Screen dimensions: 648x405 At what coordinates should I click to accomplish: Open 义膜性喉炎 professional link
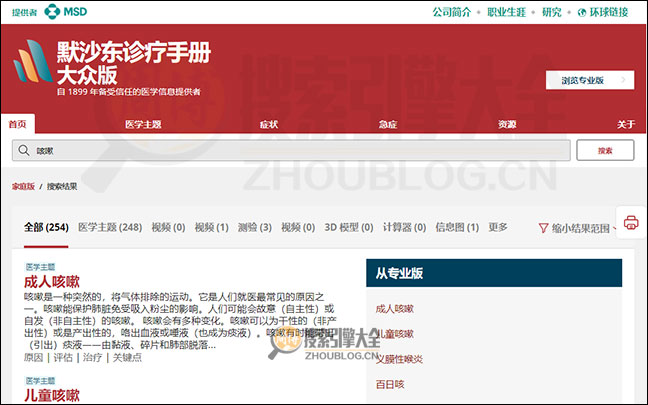(x=399, y=359)
